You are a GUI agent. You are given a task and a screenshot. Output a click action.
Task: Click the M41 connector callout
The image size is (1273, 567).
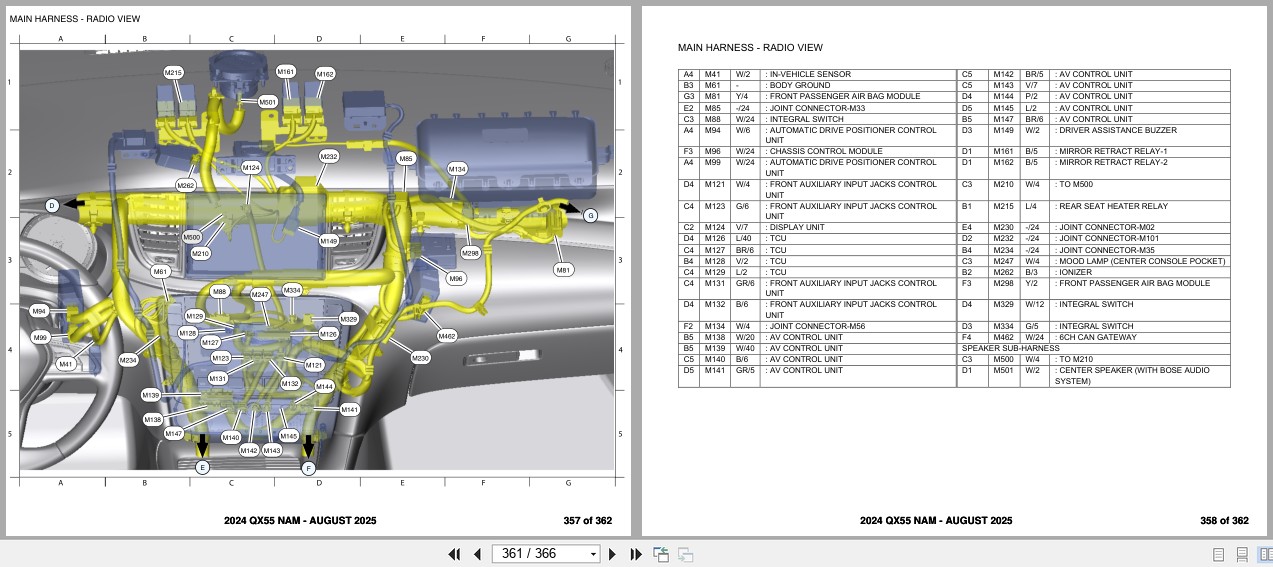pyautogui.click(x=66, y=364)
